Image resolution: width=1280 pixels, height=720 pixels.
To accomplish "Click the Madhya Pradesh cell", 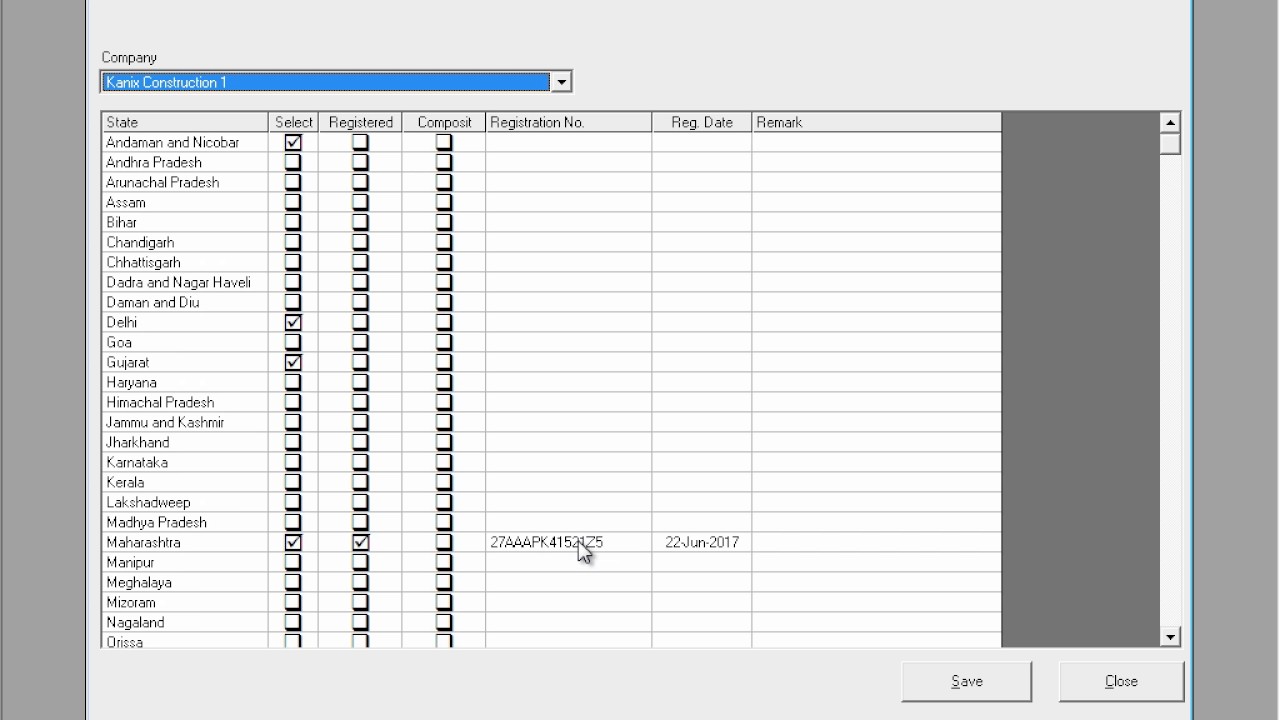I will [x=185, y=522].
